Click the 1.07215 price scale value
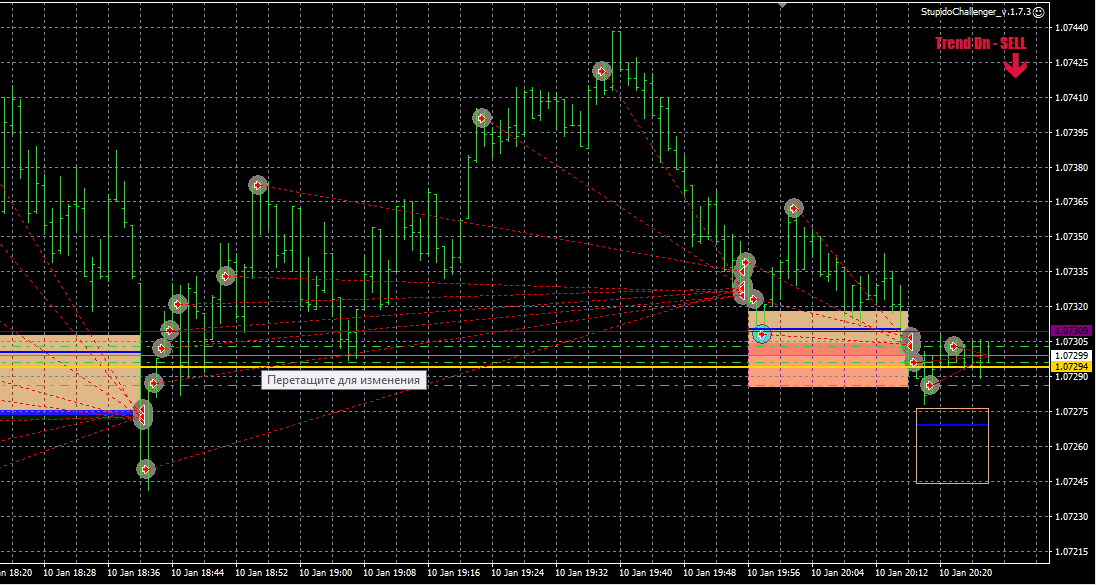This screenshot has height=585, width=1096. [1072, 551]
